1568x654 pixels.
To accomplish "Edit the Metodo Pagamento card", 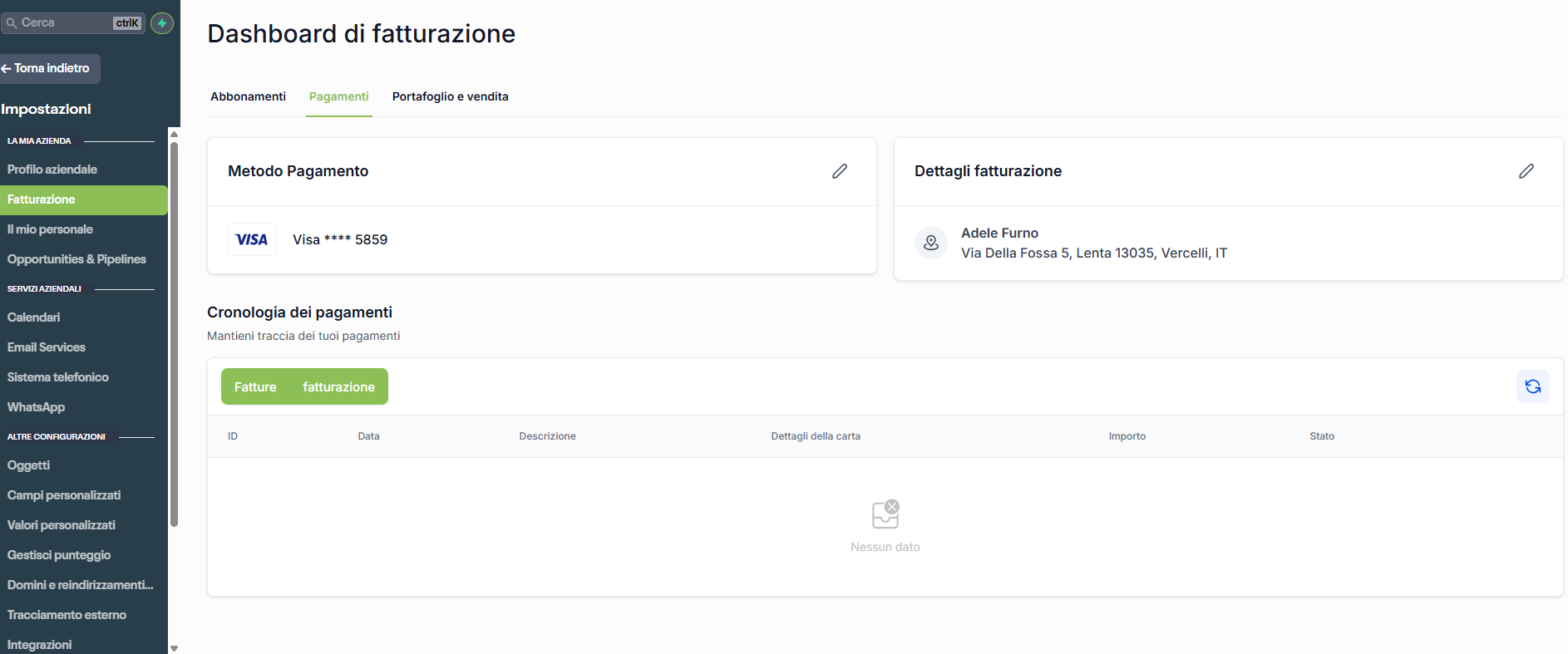I will 840,171.
